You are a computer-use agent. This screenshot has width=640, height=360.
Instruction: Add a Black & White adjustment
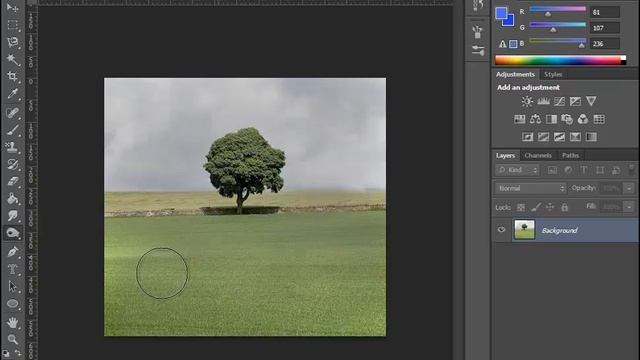(x=551, y=119)
